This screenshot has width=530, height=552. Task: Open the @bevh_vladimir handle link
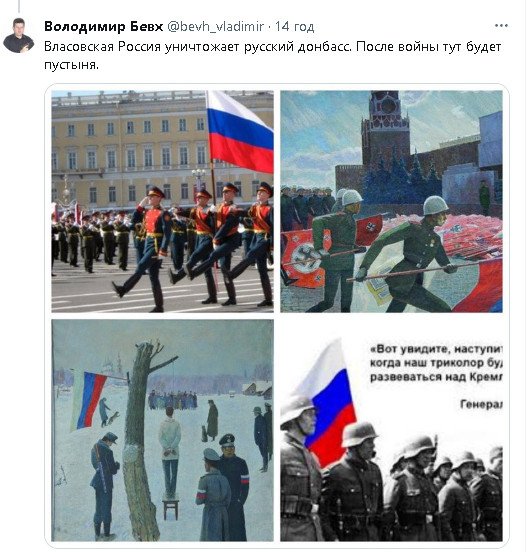[x=215, y=26]
